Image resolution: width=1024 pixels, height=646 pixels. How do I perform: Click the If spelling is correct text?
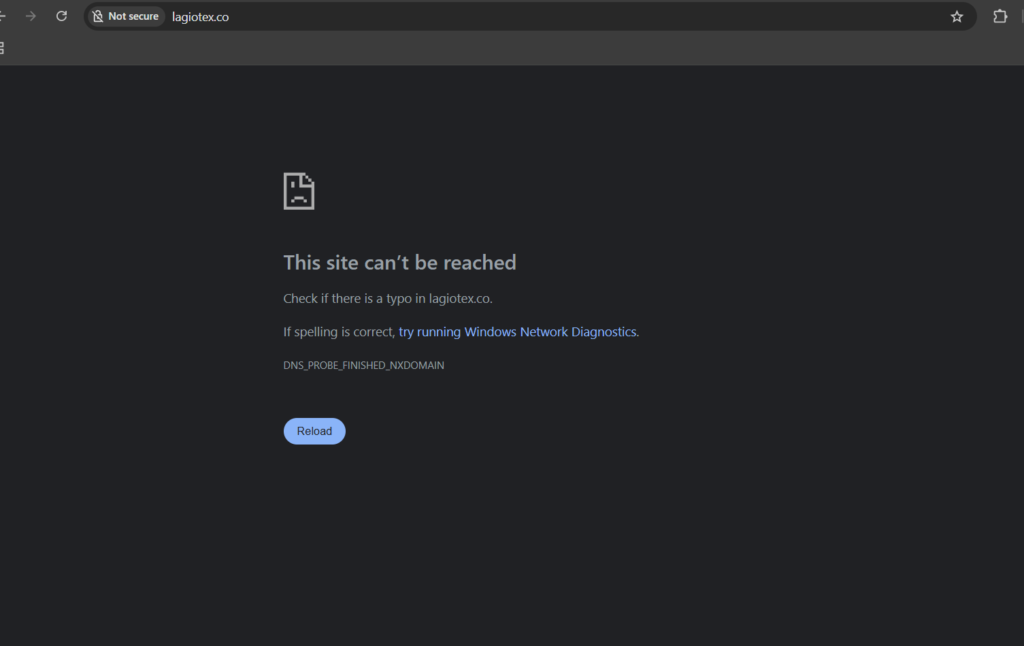point(339,332)
